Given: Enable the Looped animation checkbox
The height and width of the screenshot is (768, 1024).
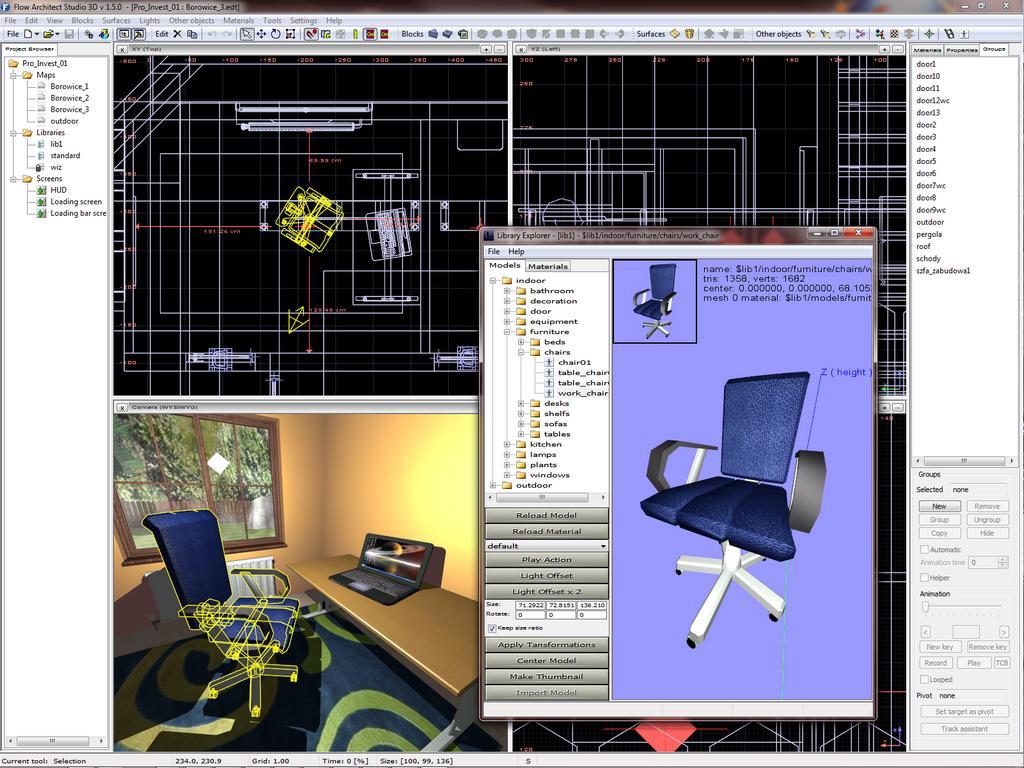Looking at the screenshot, I should tap(924, 679).
